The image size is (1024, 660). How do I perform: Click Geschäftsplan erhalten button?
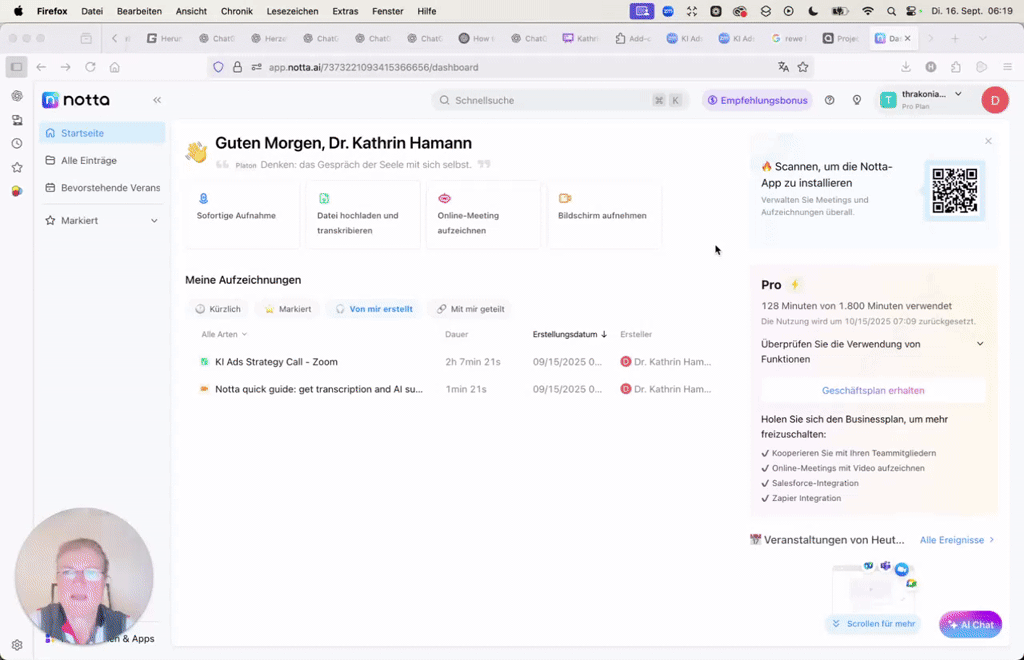[873, 390]
